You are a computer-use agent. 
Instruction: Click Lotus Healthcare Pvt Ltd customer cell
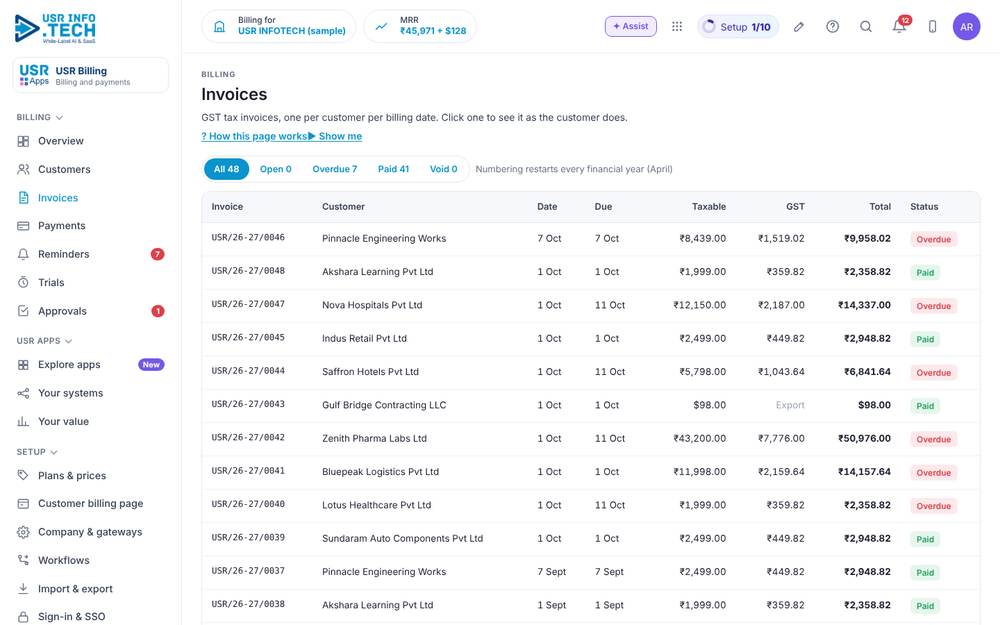click(376, 504)
